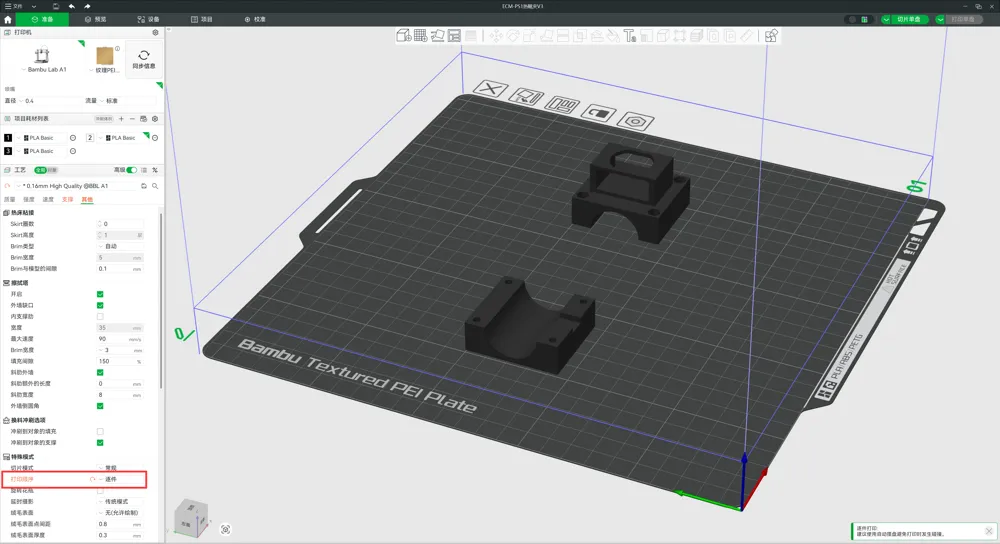Zoom to fit icon beside view cube

(x=225, y=529)
